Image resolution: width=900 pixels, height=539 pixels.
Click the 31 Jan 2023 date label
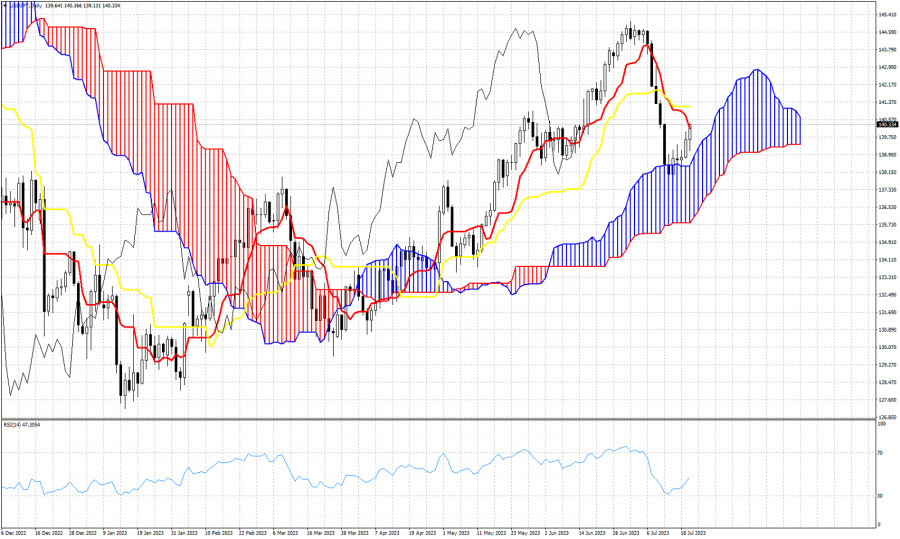point(184,533)
